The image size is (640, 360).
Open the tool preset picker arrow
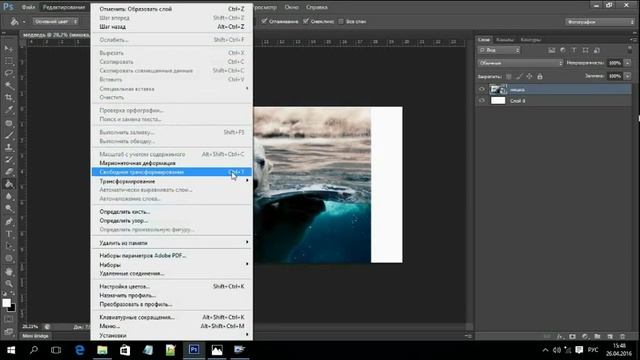coord(24,22)
